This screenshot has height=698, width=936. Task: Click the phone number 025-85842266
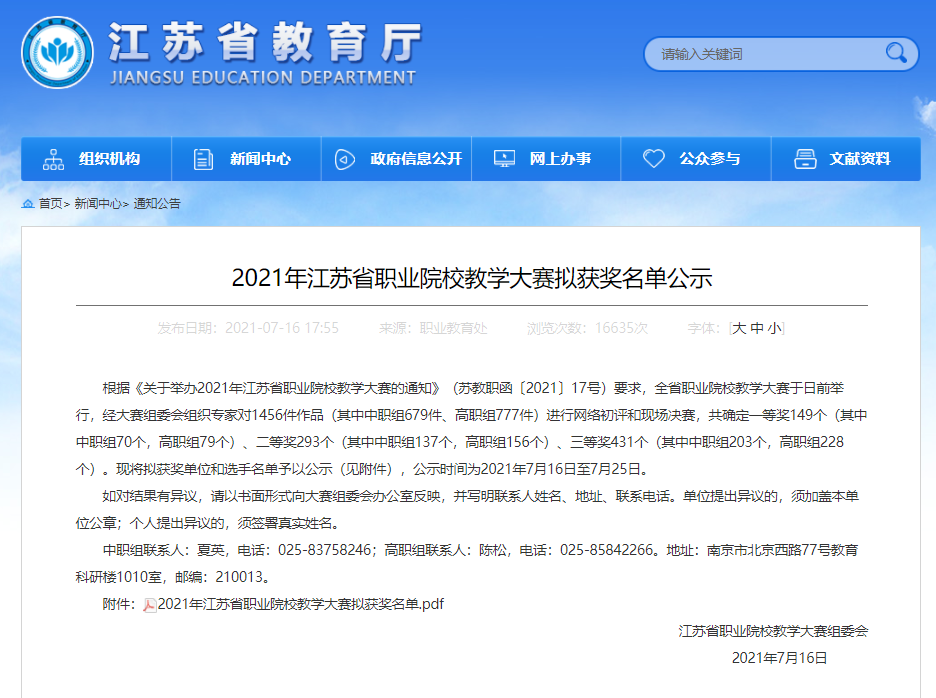(x=606, y=550)
